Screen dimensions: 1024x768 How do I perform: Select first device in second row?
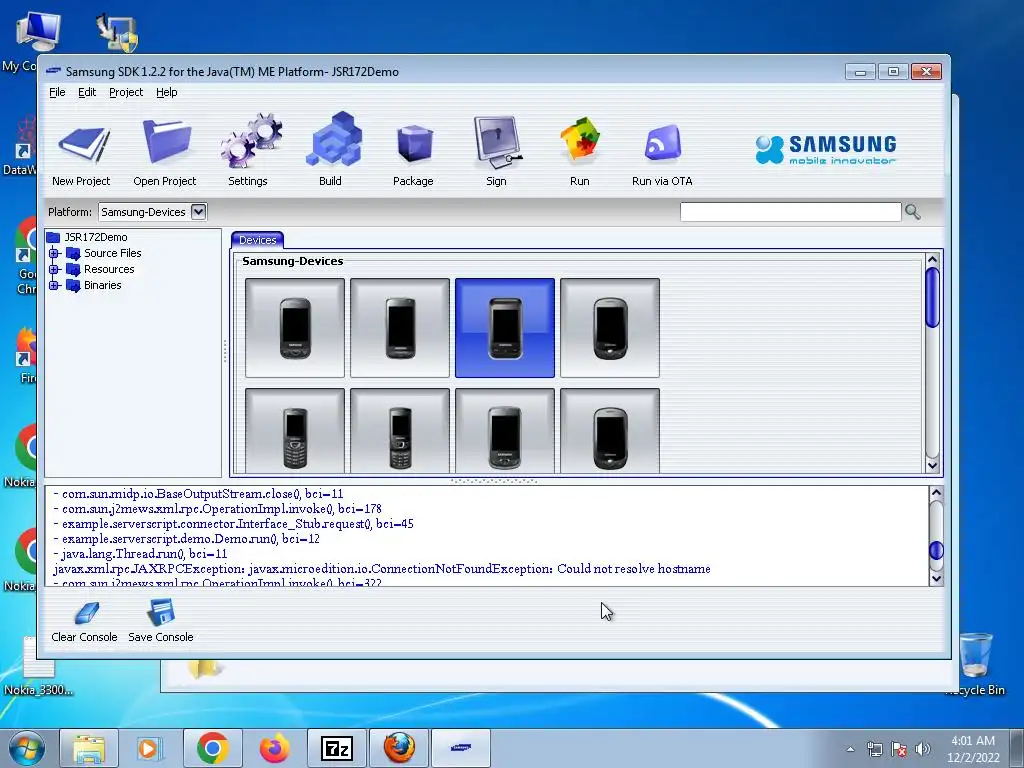295,431
